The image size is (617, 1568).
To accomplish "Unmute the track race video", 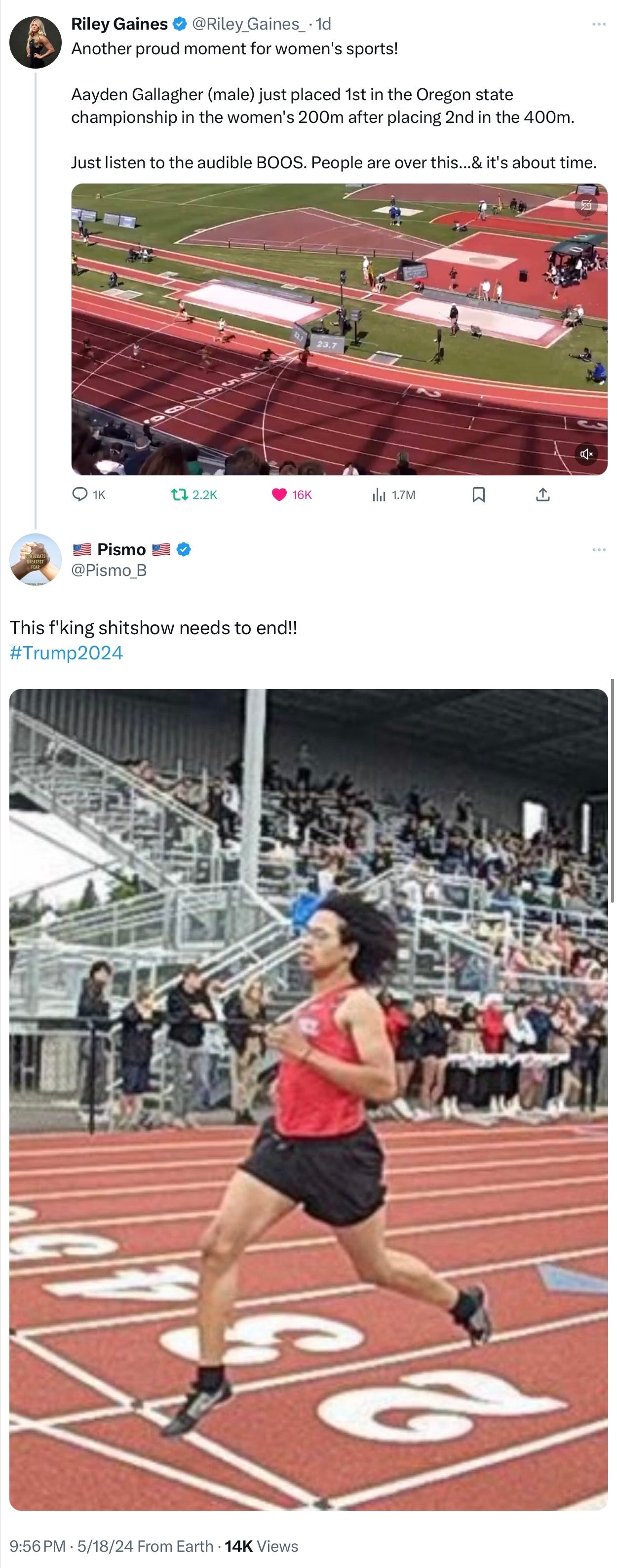I will tap(586, 454).
